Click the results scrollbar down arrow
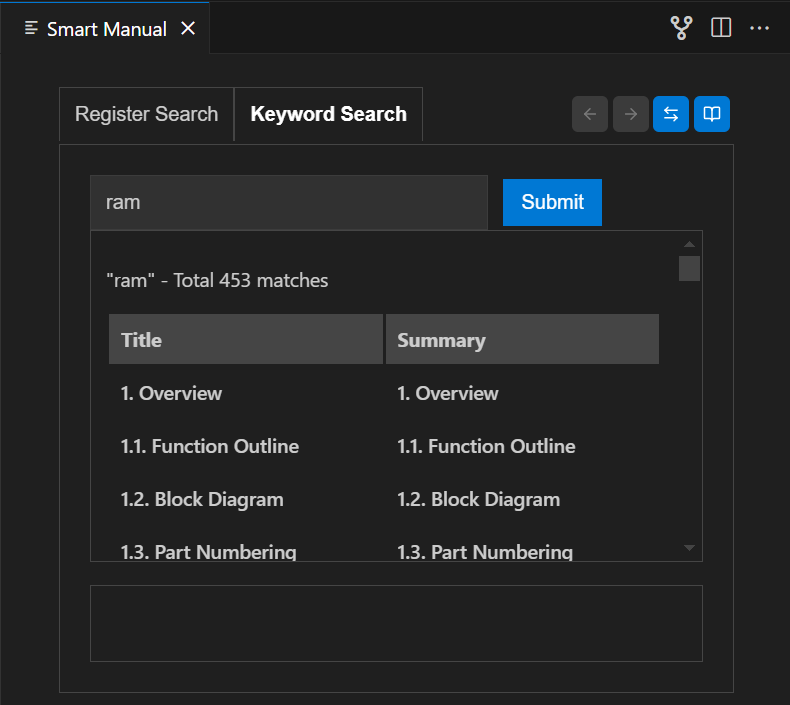The image size is (790, 705). (689, 548)
